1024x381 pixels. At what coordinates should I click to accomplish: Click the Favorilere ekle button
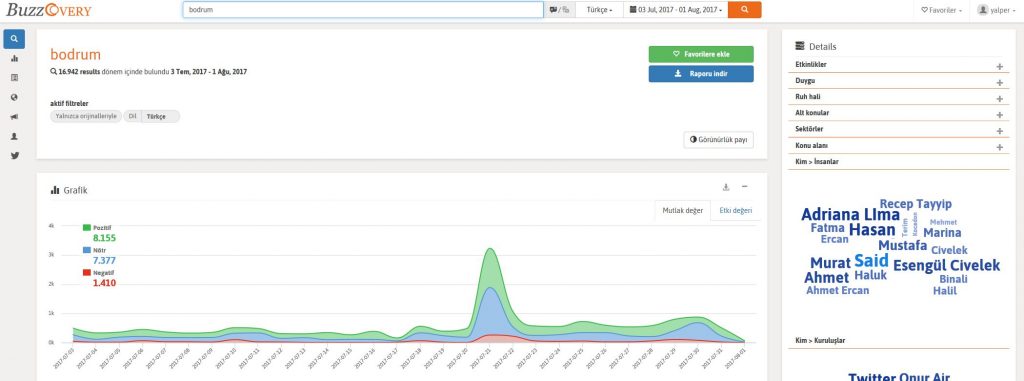tap(701, 54)
